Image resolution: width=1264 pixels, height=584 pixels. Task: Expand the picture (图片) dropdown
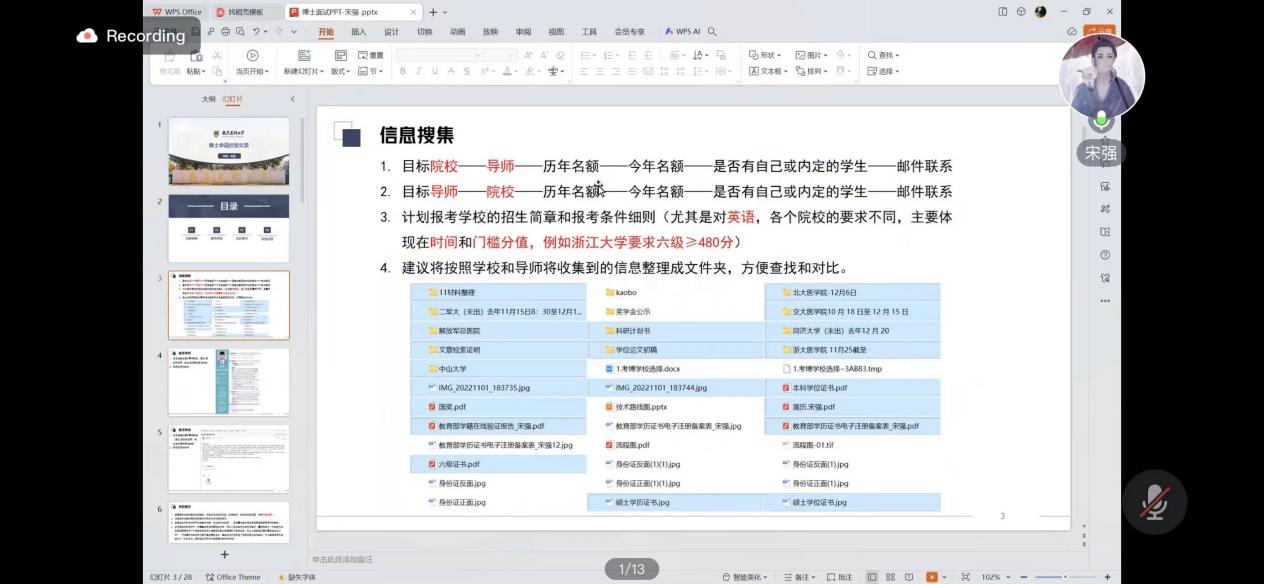(x=812, y=55)
